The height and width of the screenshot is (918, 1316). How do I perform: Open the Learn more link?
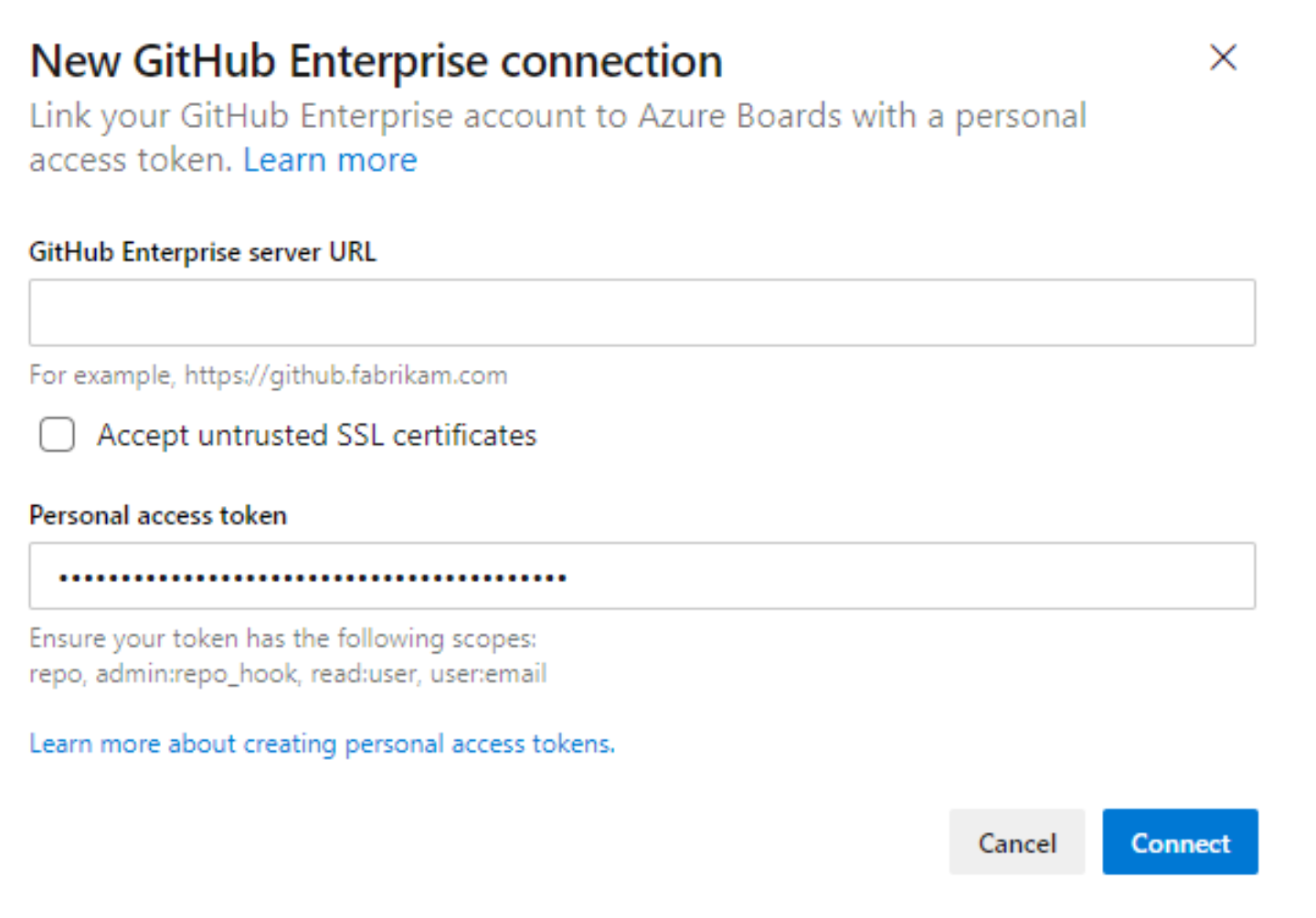tap(330, 159)
